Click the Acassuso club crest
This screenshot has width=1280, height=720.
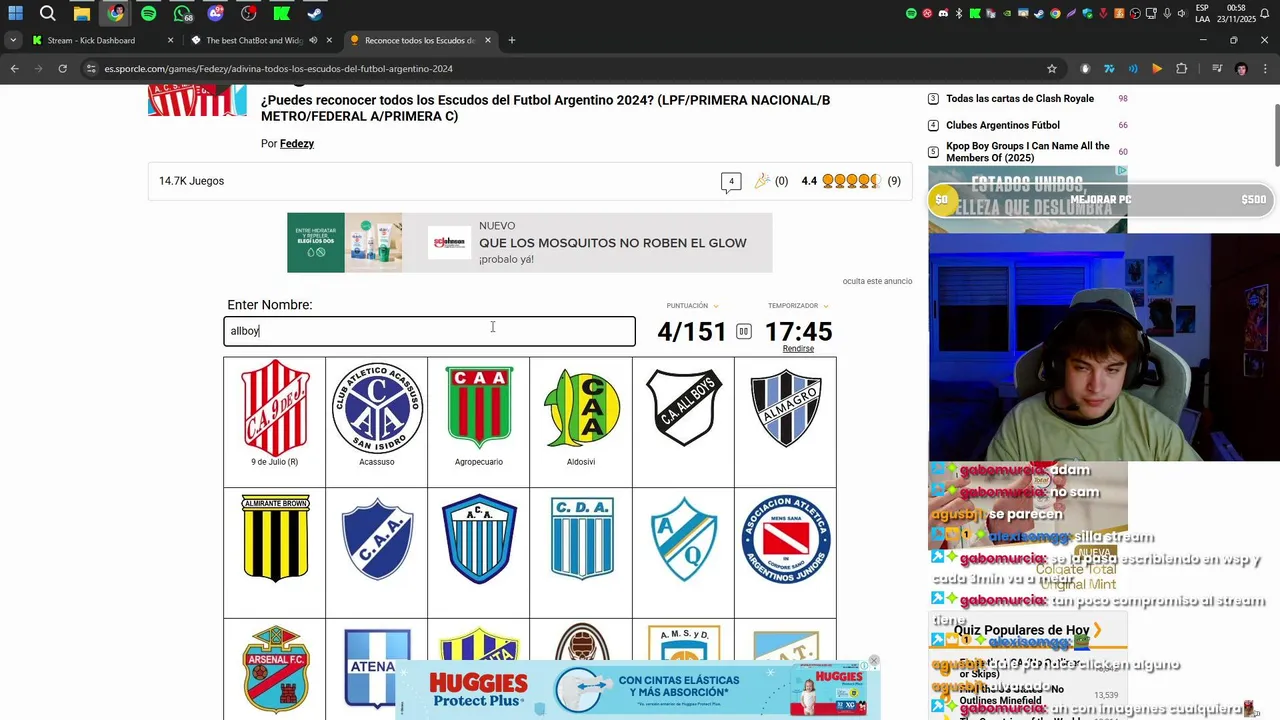377,408
